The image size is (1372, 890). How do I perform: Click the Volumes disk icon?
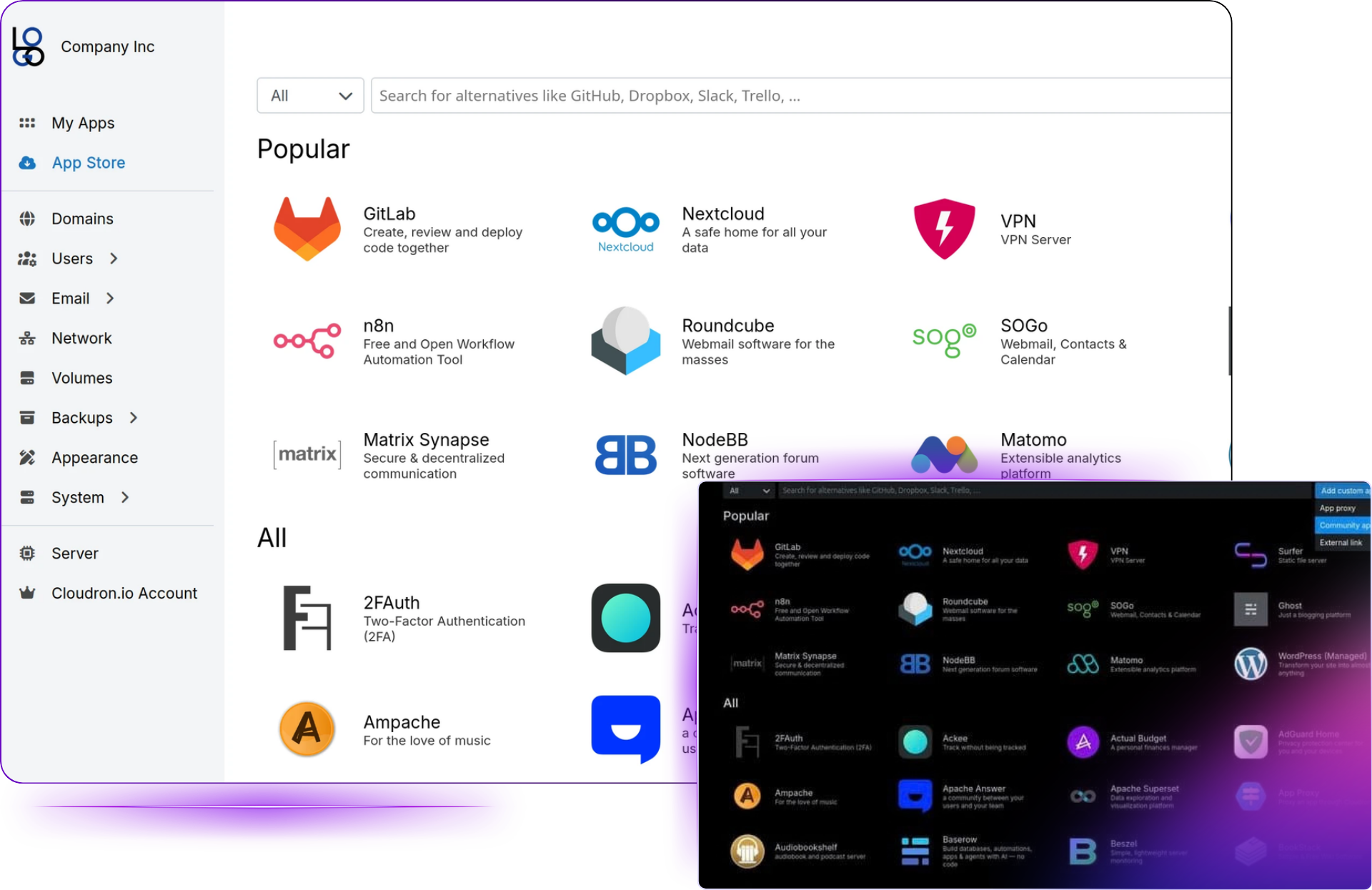27,378
